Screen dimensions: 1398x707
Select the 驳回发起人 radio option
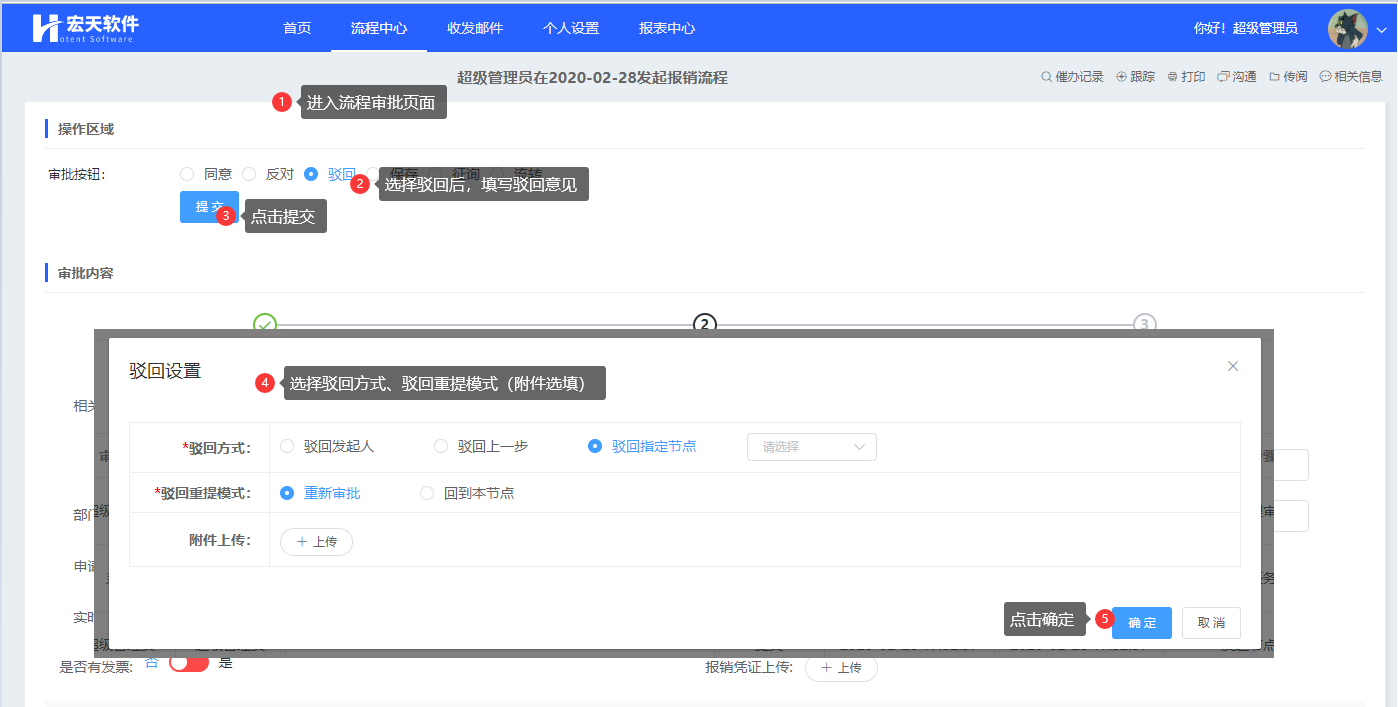coord(288,447)
